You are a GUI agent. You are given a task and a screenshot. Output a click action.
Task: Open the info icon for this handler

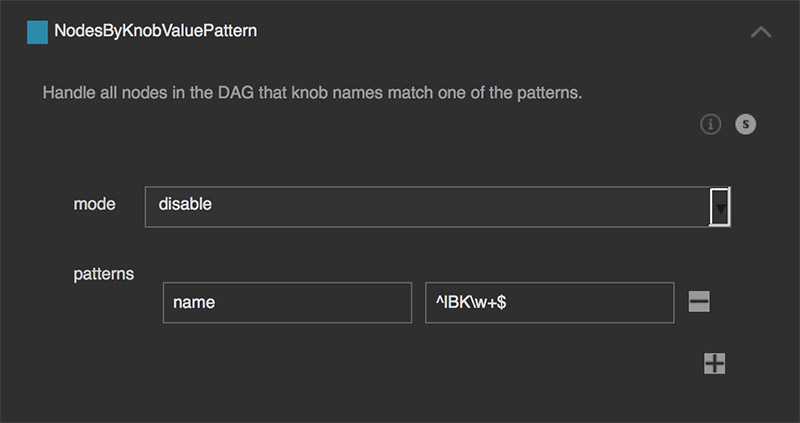coord(711,125)
